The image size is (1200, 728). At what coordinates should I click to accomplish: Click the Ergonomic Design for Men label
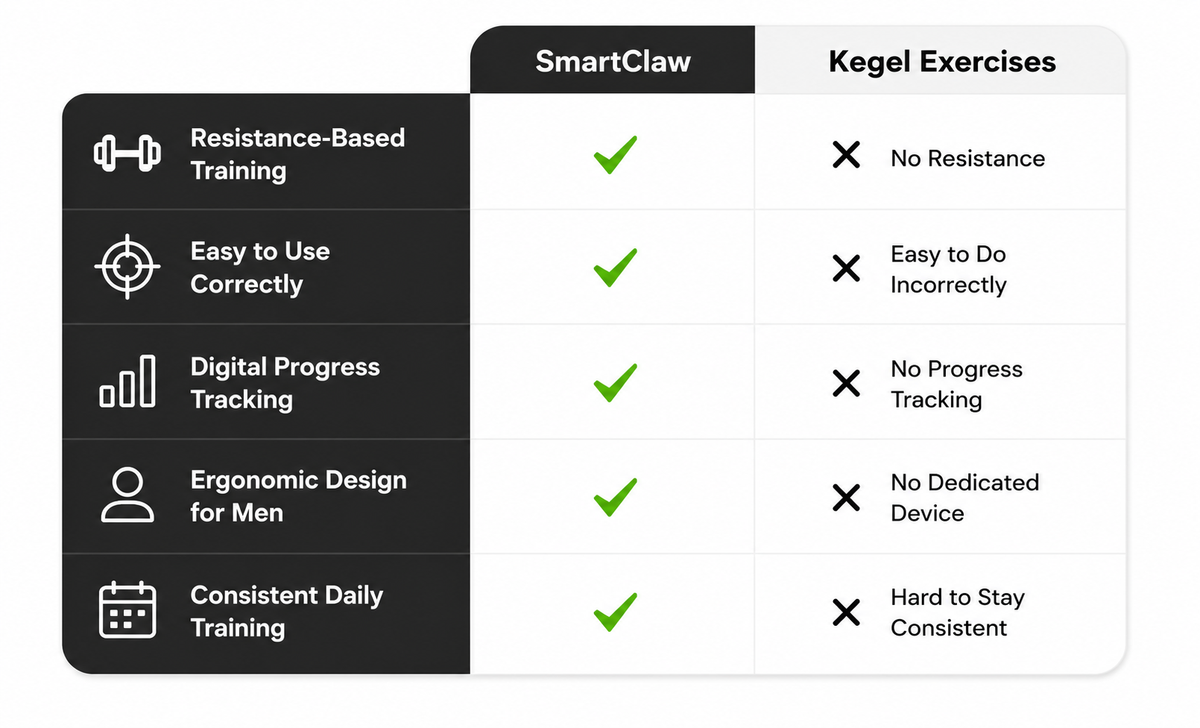(x=298, y=496)
